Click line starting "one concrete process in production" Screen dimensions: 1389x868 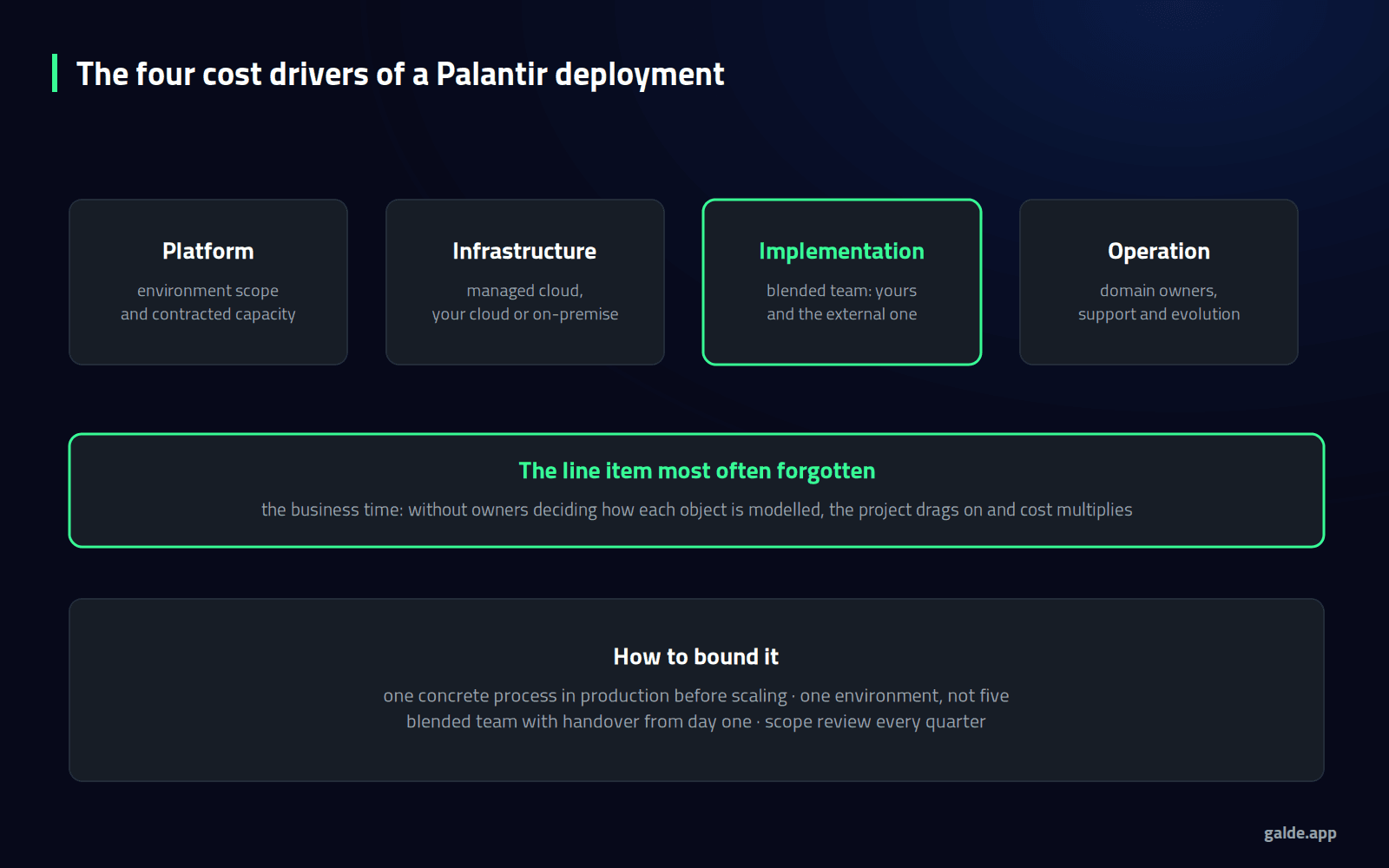[x=696, y=695]
